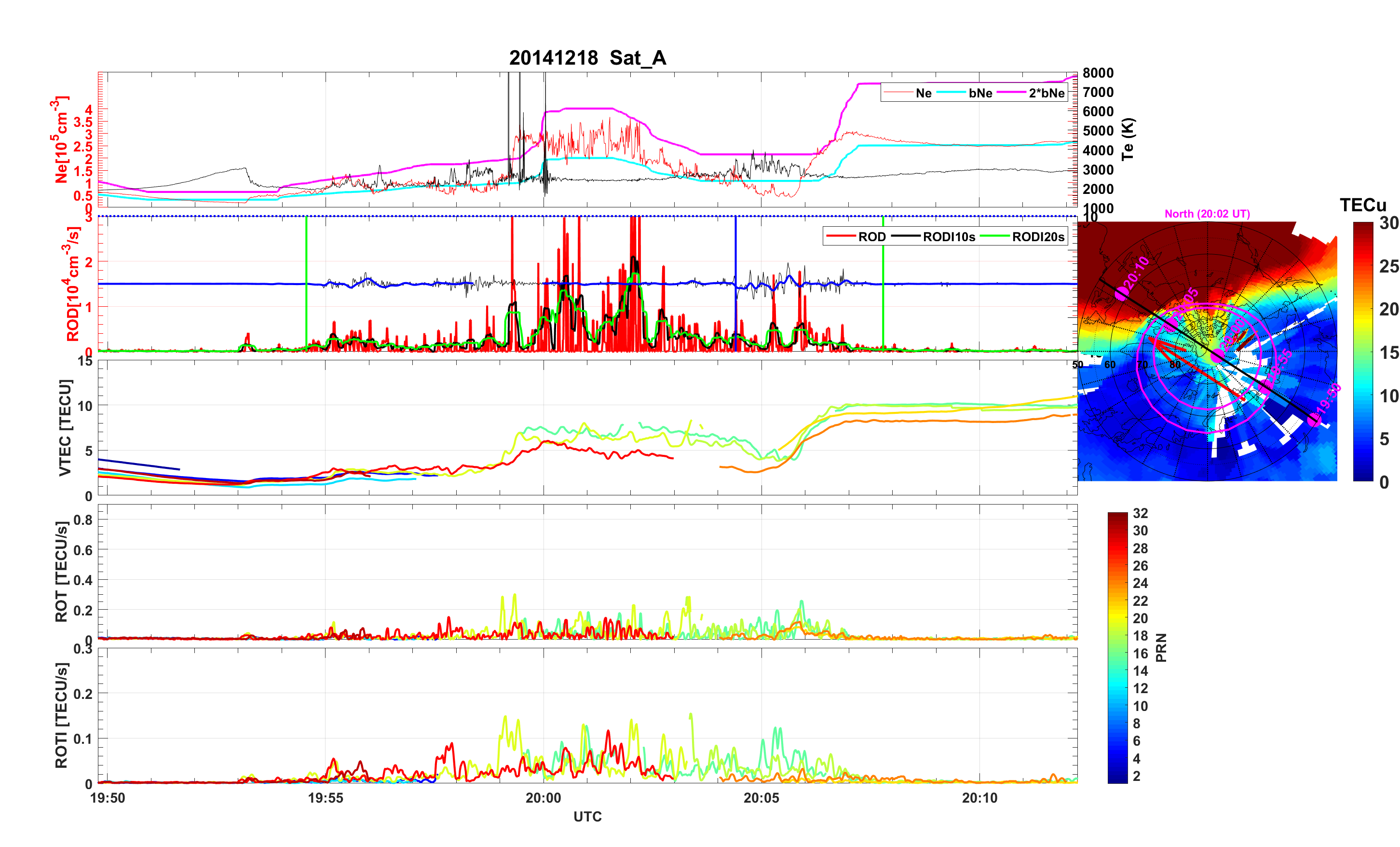This screenshot has width=1400, height=847.
Task: Click the 20:00 magenta dot on polar map
Action: tap(1217, 356)
